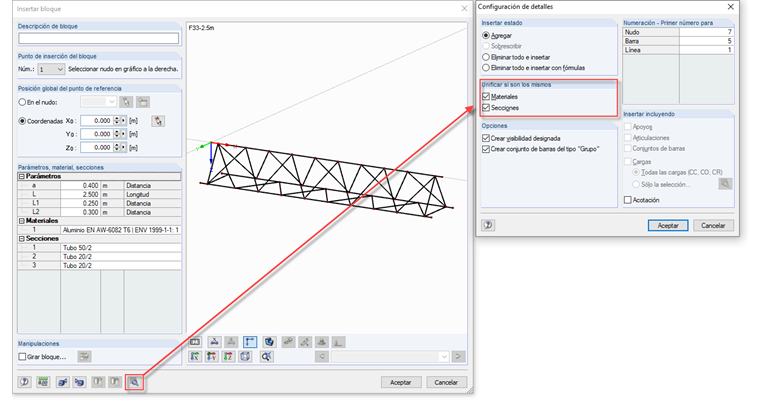This screenshot has height=408, width=760.
Task: Collapse the Materiales tree group
Action: pos(22,220)
